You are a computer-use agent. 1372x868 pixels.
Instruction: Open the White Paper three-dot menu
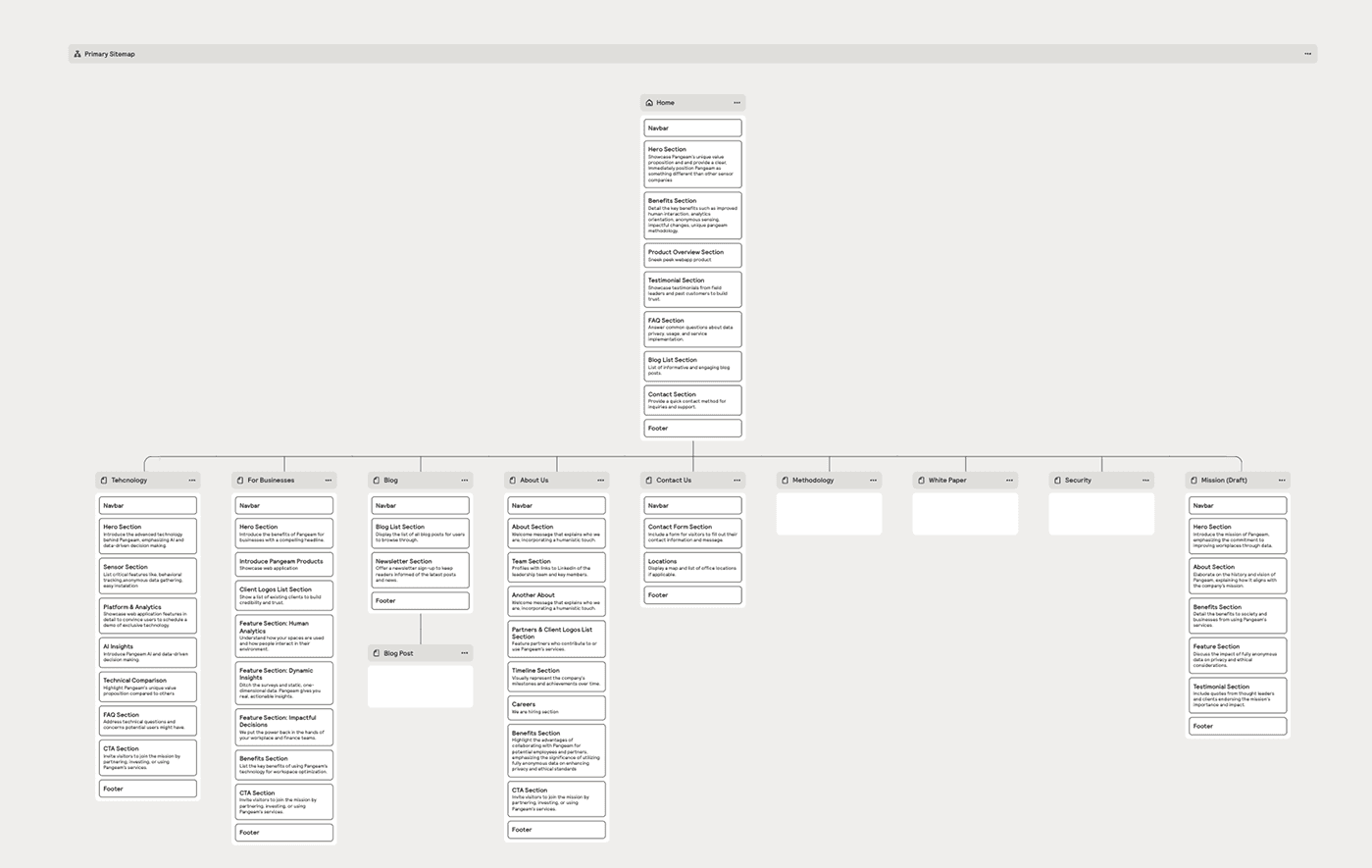point(1009,480)
